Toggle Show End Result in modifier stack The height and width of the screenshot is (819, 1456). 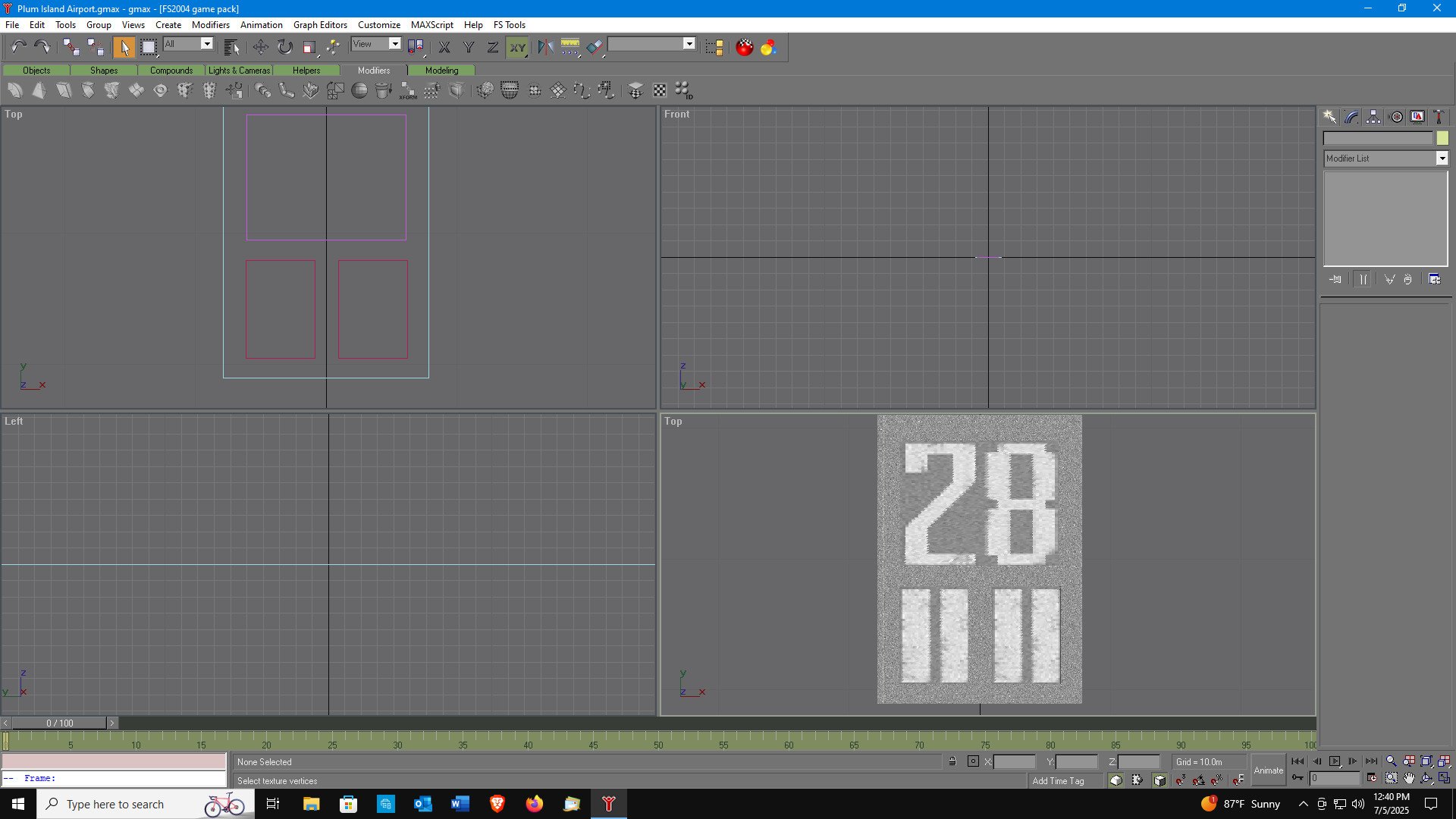[x=1363, y=279]
